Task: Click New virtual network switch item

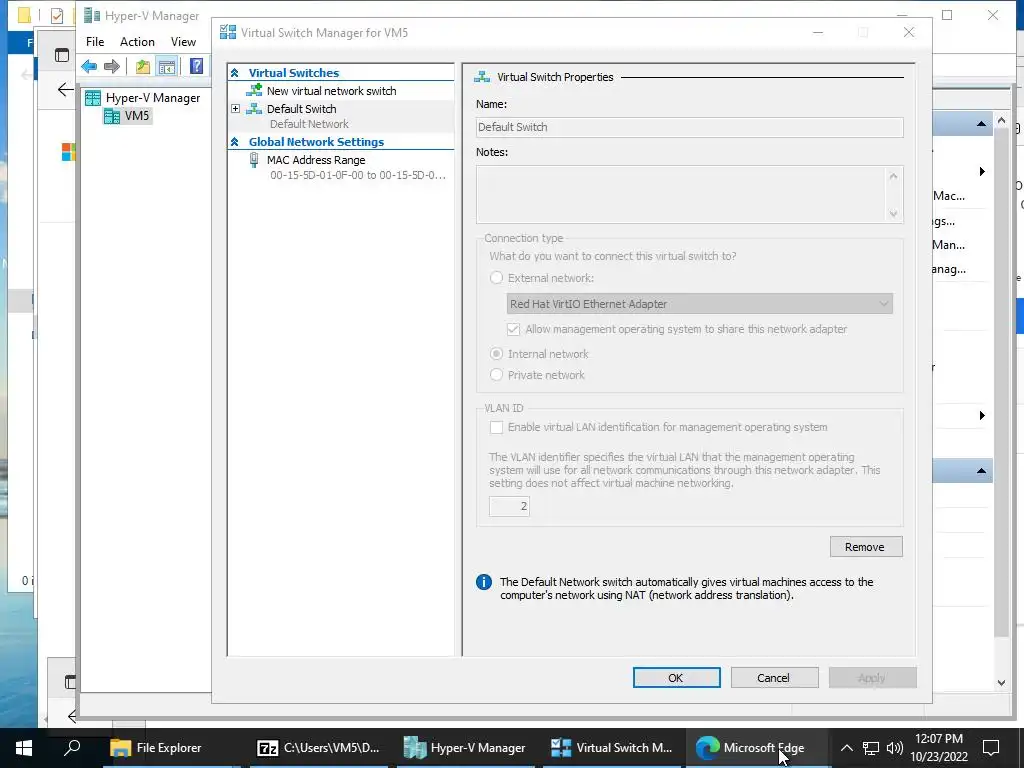Action: 331,91
